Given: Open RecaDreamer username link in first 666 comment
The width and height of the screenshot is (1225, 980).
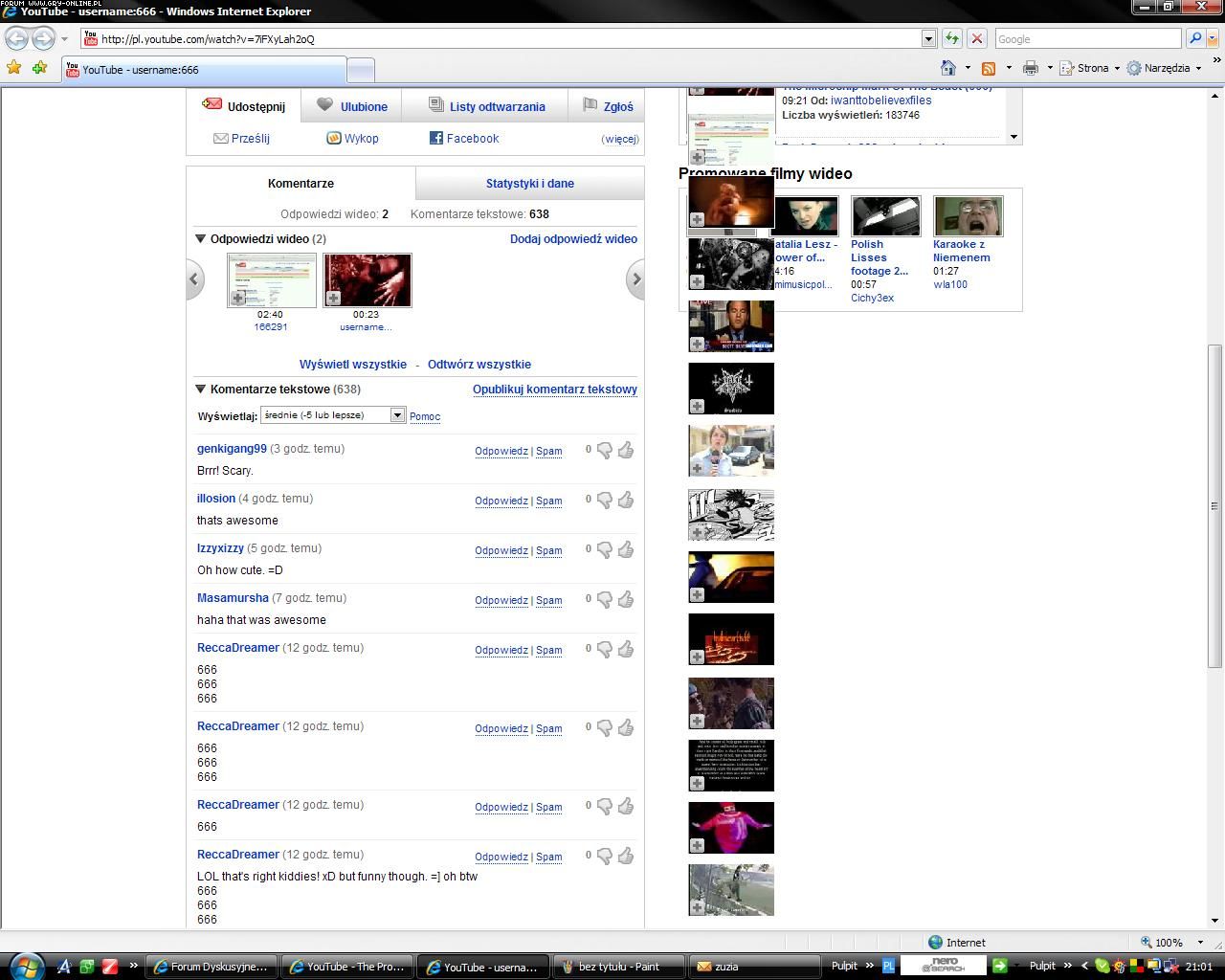Looking at the screenshot, I should tap(238, 647).
